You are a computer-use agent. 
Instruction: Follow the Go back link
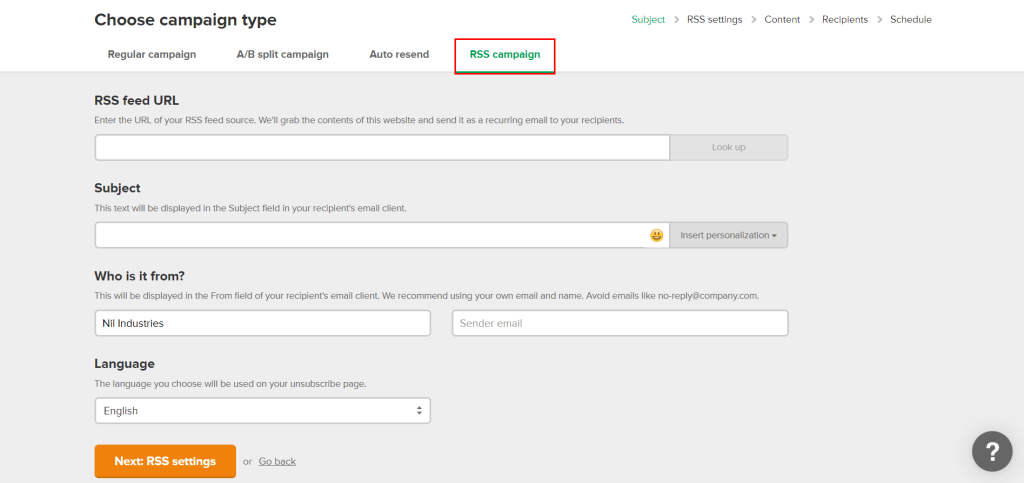(277, 461)
